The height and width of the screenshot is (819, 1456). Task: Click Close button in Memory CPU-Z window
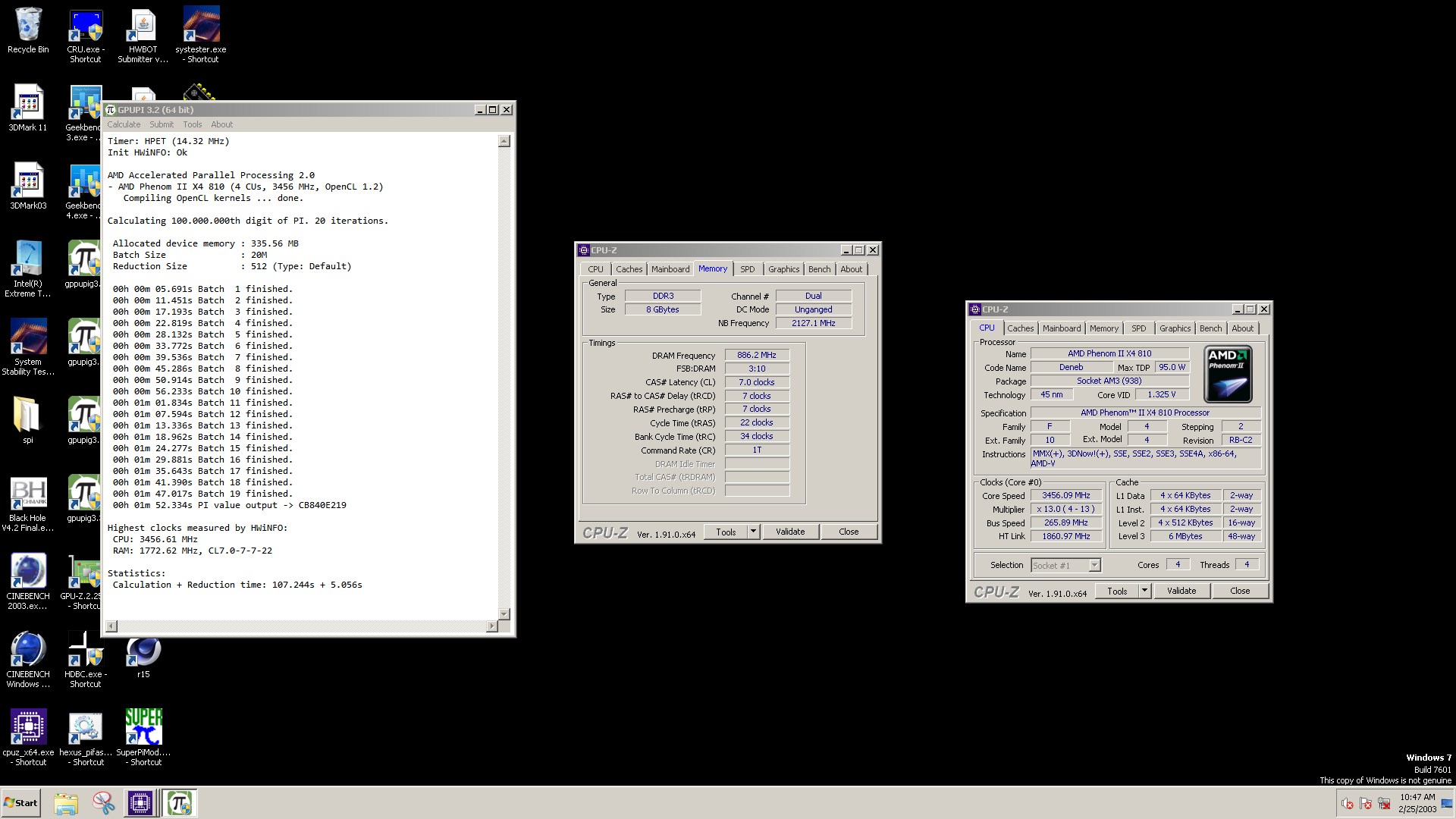pos(849,532)
